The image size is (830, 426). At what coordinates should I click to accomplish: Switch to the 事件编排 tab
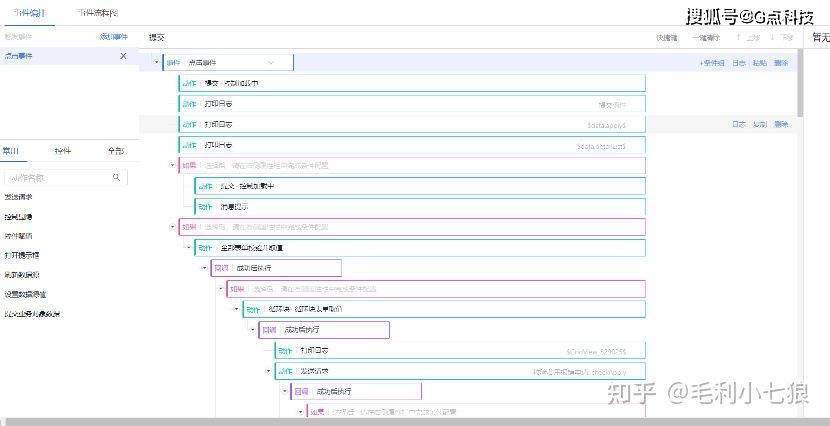click(28, 13)
